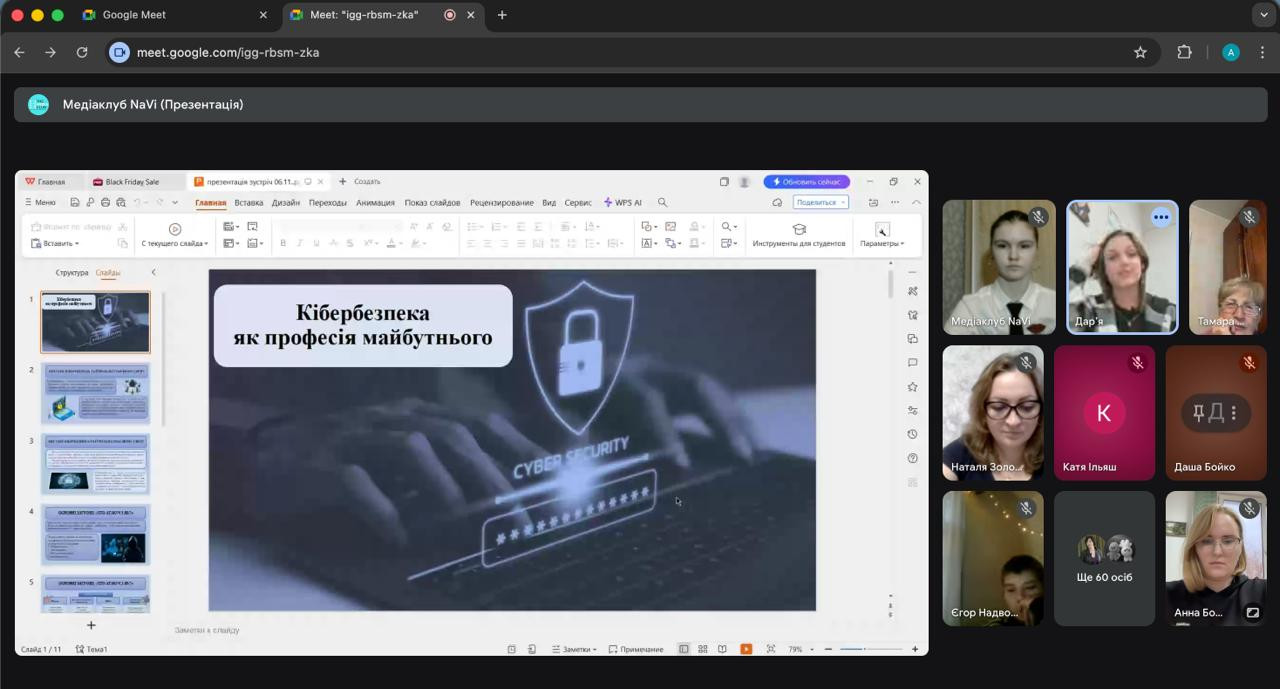Toggle slideshow view in the status bar
This screenshot has height=689, width=1280.
tap(746, 649)
